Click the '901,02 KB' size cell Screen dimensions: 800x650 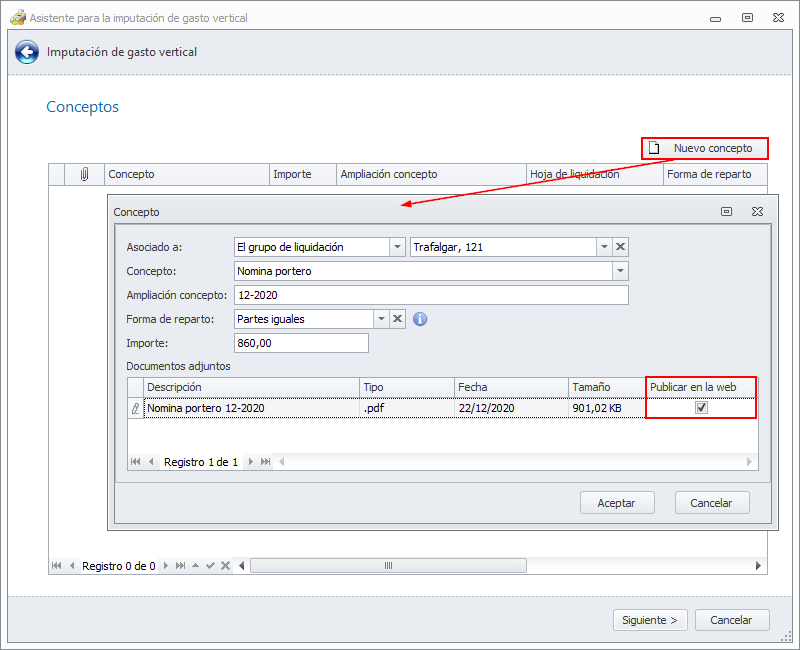coord(607,408)
